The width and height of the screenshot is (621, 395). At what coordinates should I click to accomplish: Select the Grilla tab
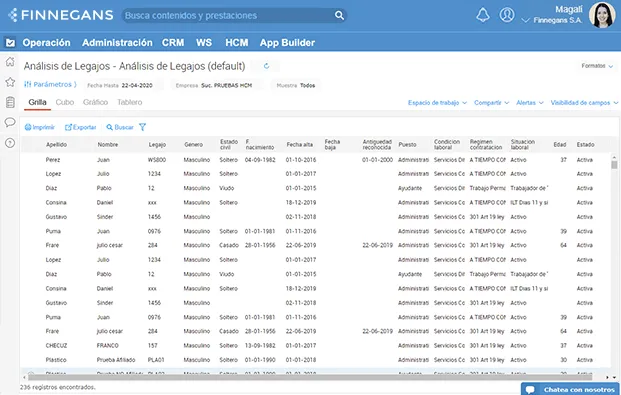[x=37, y=102]
